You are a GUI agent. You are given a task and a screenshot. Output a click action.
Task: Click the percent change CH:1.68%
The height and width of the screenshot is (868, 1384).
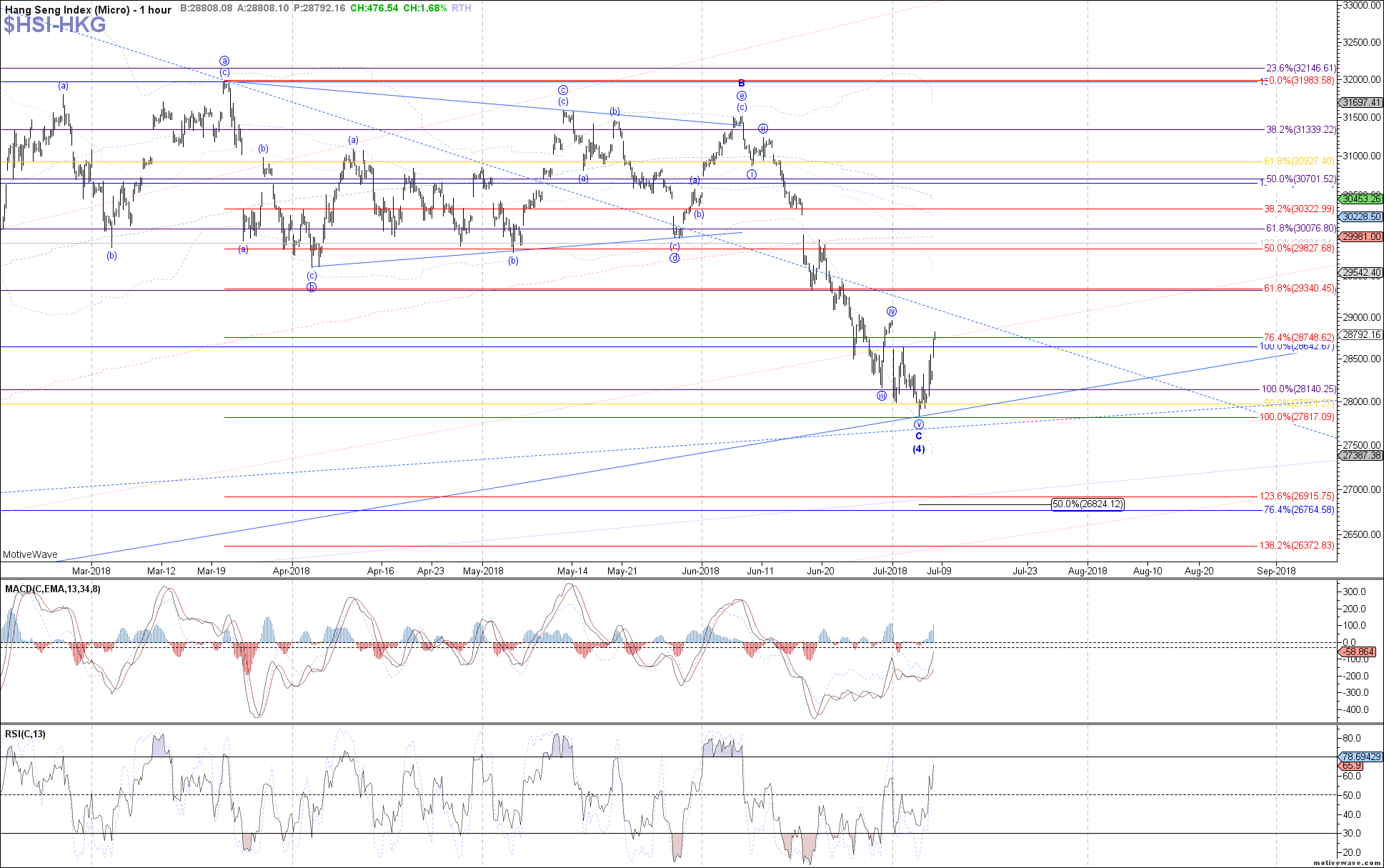(425, 8)
